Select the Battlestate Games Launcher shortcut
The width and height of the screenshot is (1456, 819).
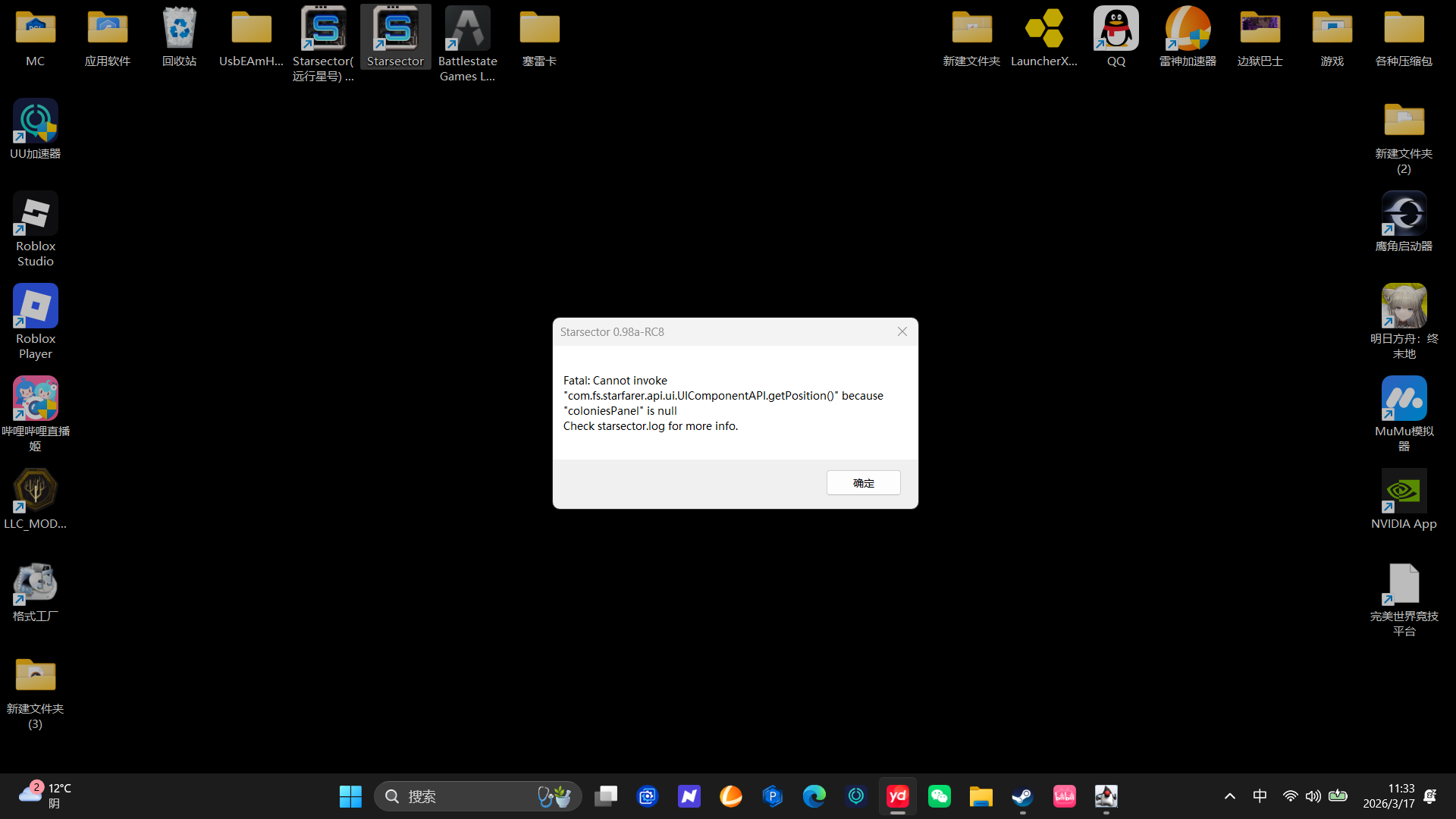pos(467,42)
